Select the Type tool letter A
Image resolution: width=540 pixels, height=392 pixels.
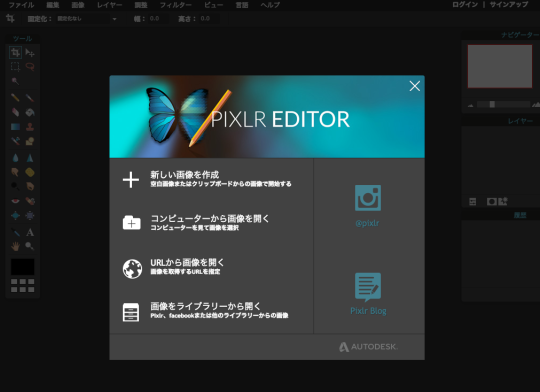pos(30,232)
